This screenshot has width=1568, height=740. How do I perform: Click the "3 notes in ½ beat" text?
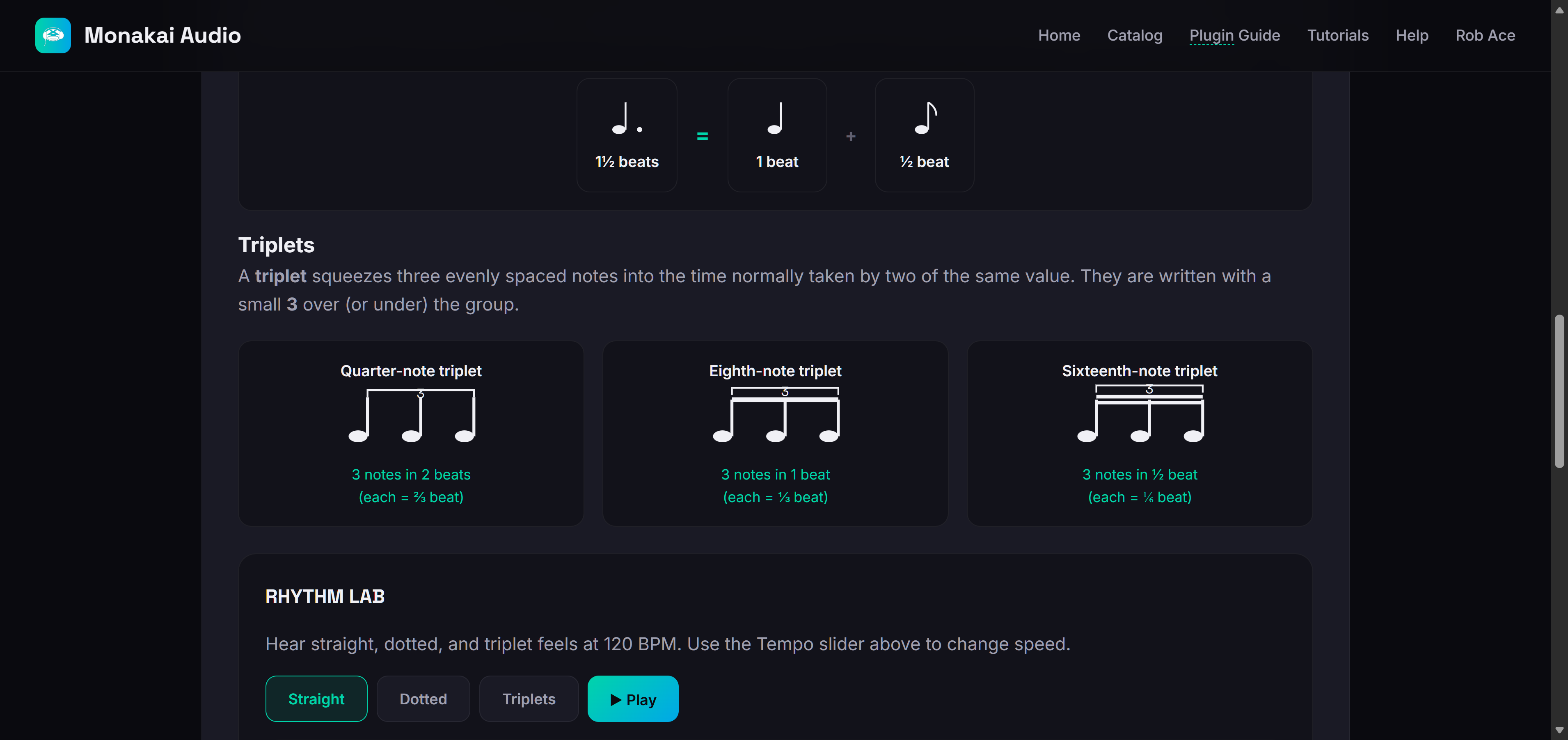[x=1140, y=475]
